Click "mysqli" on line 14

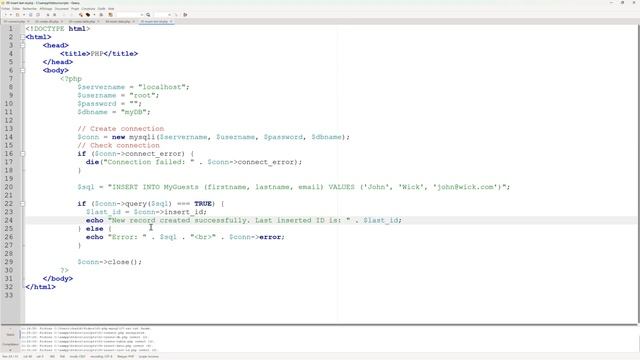[x=142, y=137]
